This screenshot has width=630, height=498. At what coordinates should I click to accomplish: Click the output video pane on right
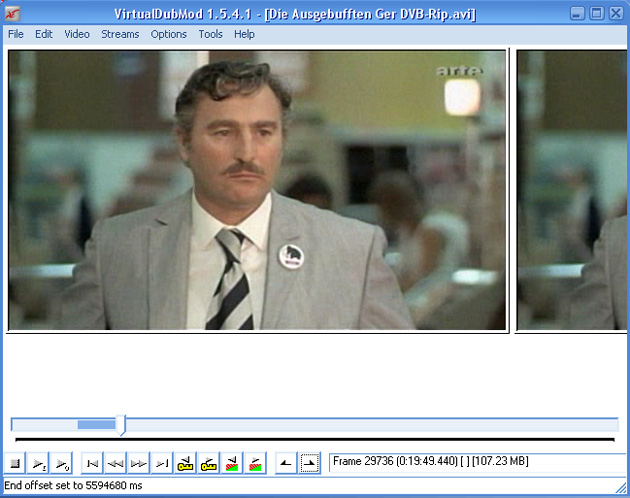pyautogui.click(x=572, y=190)
